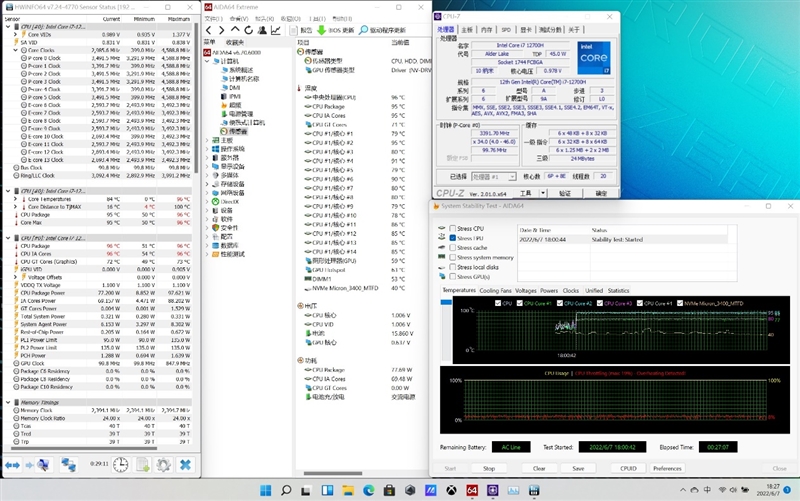
Task: Click HWiNFO network computers icon
Action: click(68, 465)
